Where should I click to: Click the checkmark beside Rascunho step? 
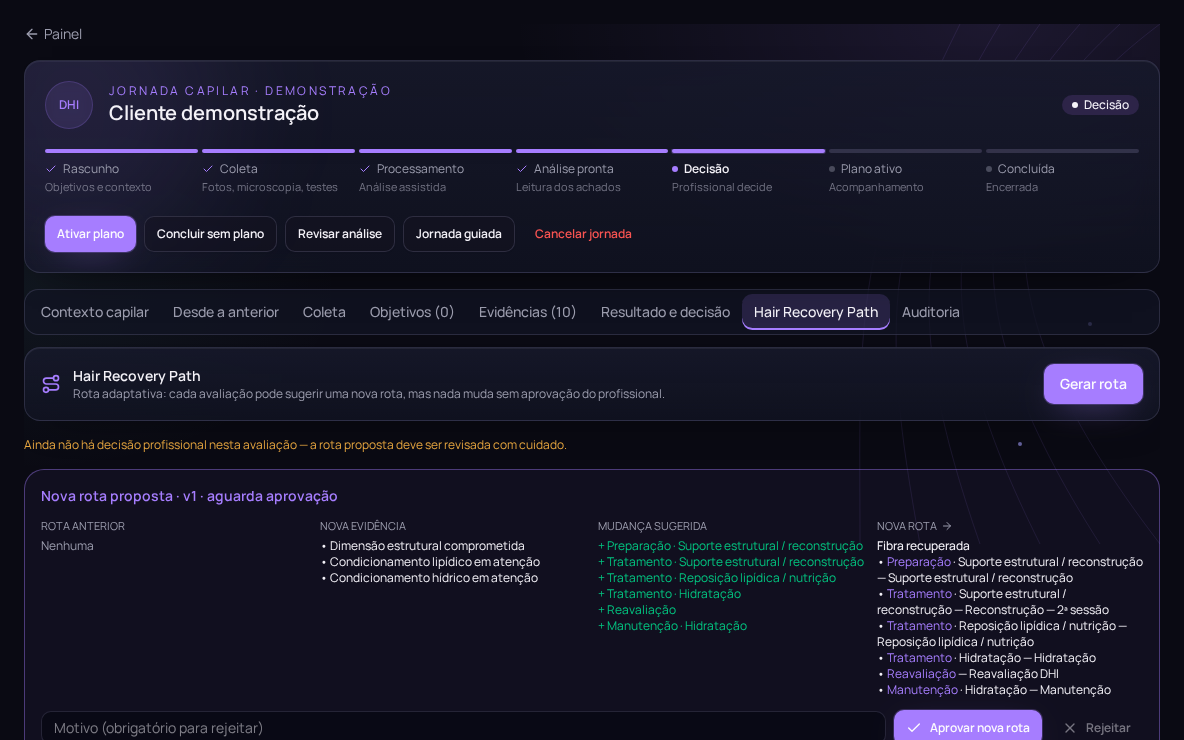51,169
